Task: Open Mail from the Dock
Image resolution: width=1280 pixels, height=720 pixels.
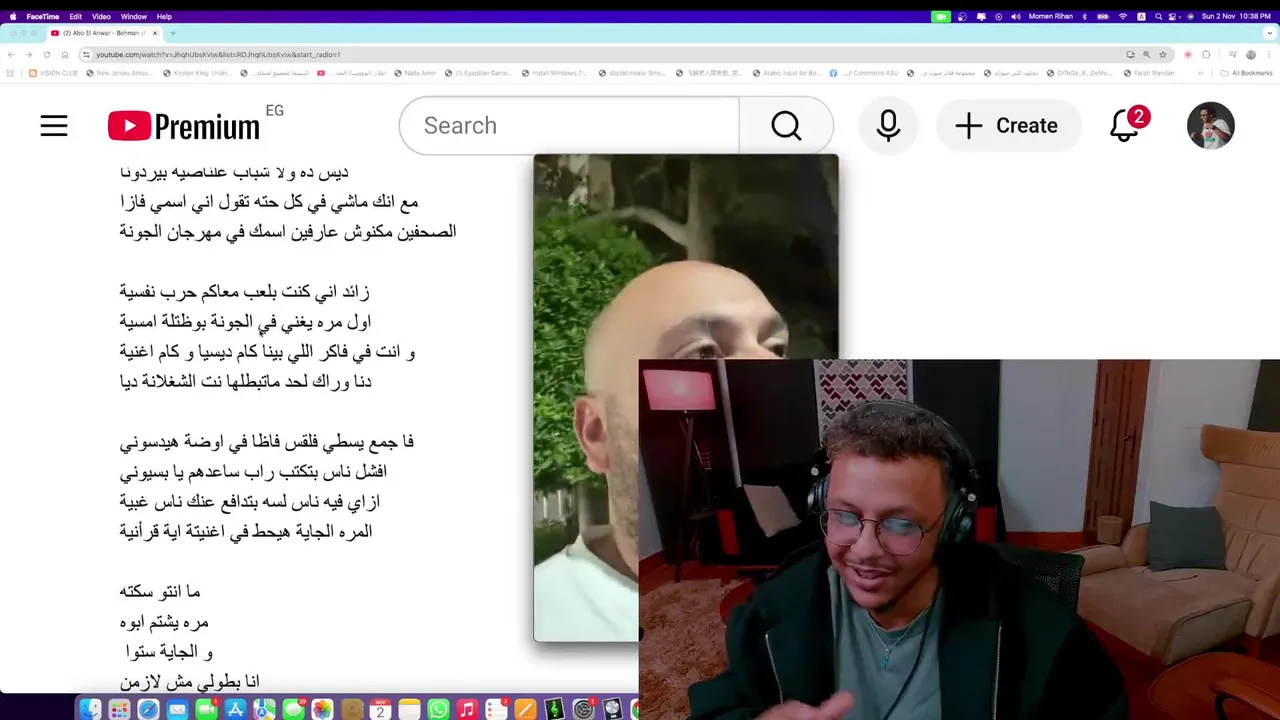Action: (177, 709)
